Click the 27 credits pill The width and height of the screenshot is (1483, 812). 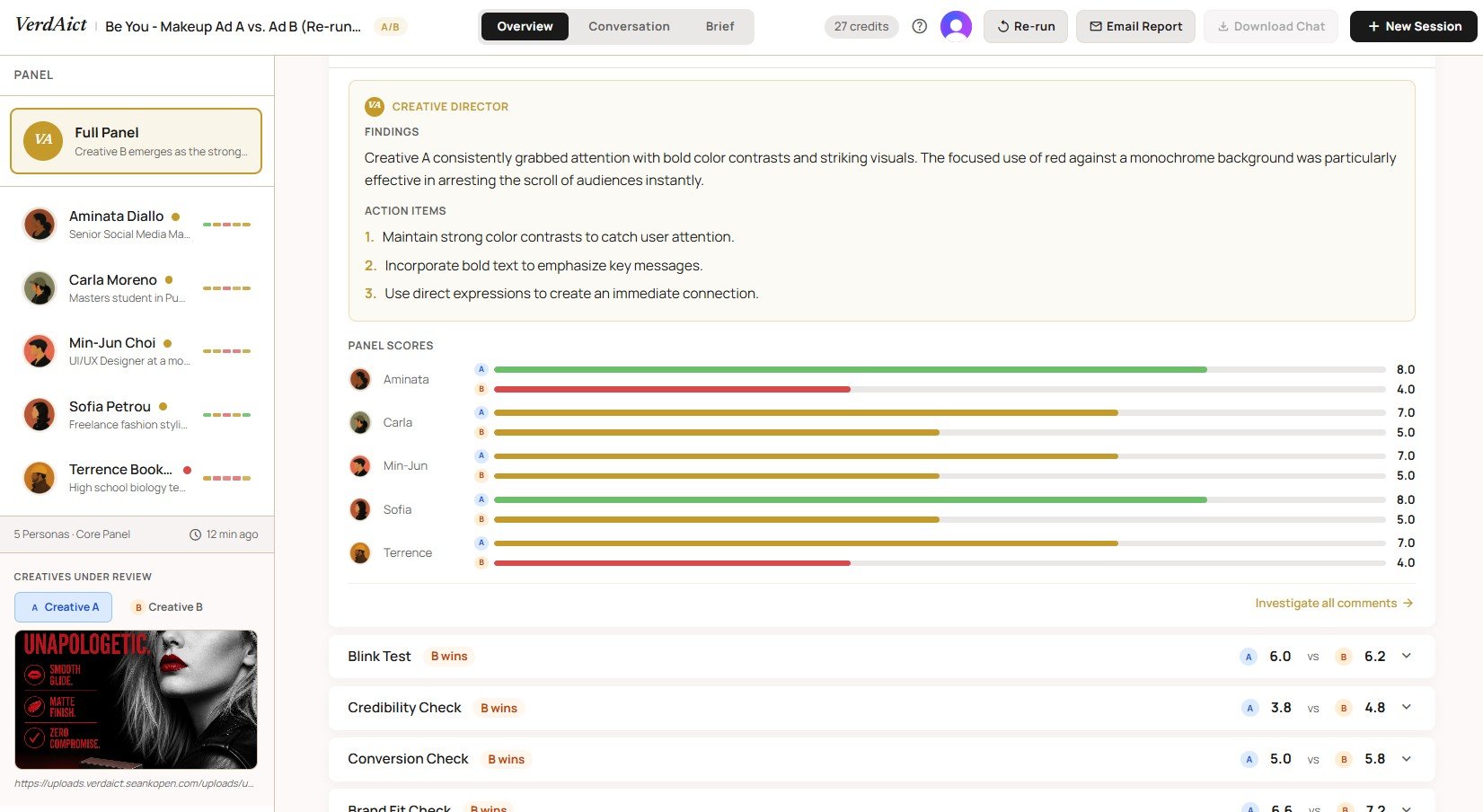tap(861, 27)
